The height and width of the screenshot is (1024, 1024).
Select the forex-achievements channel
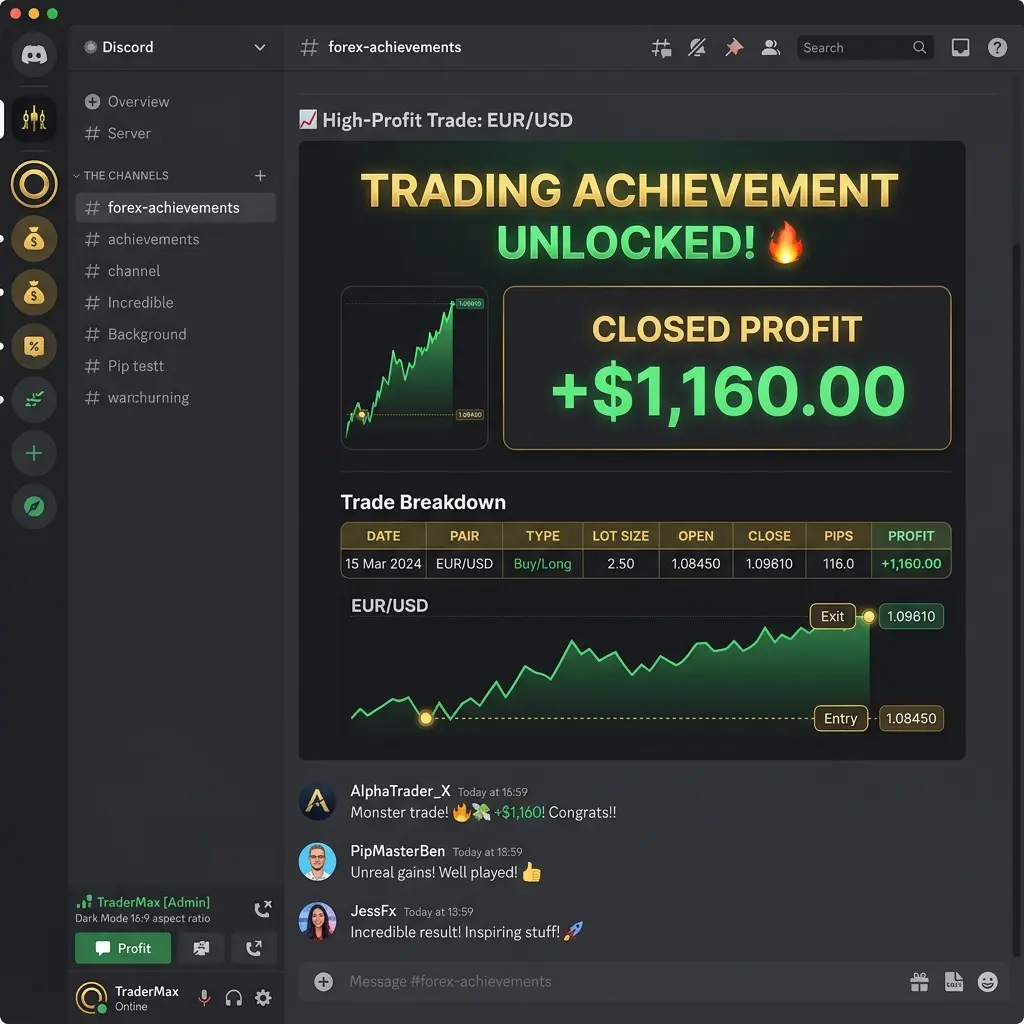click(x=176, y=208)
